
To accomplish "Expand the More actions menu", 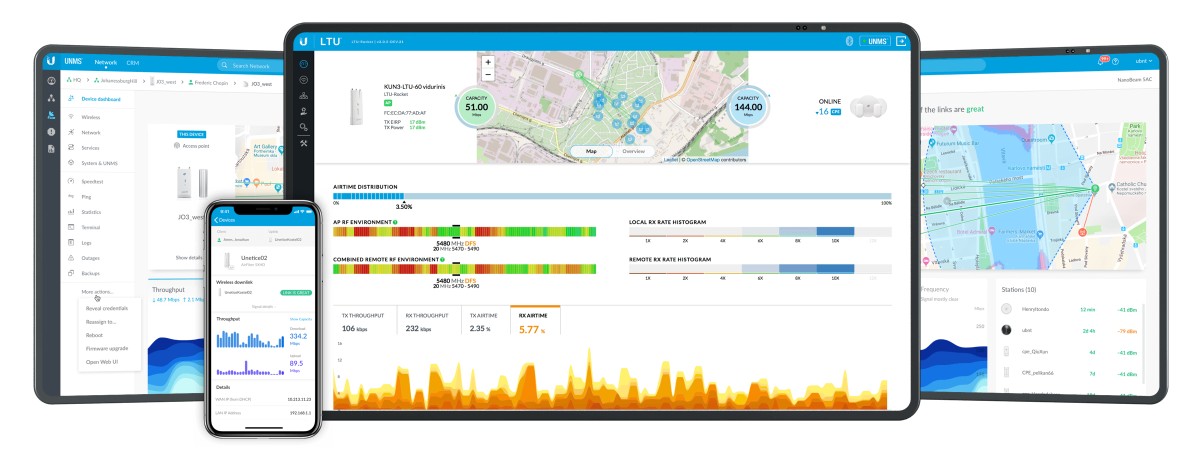I will click(98, 291).
